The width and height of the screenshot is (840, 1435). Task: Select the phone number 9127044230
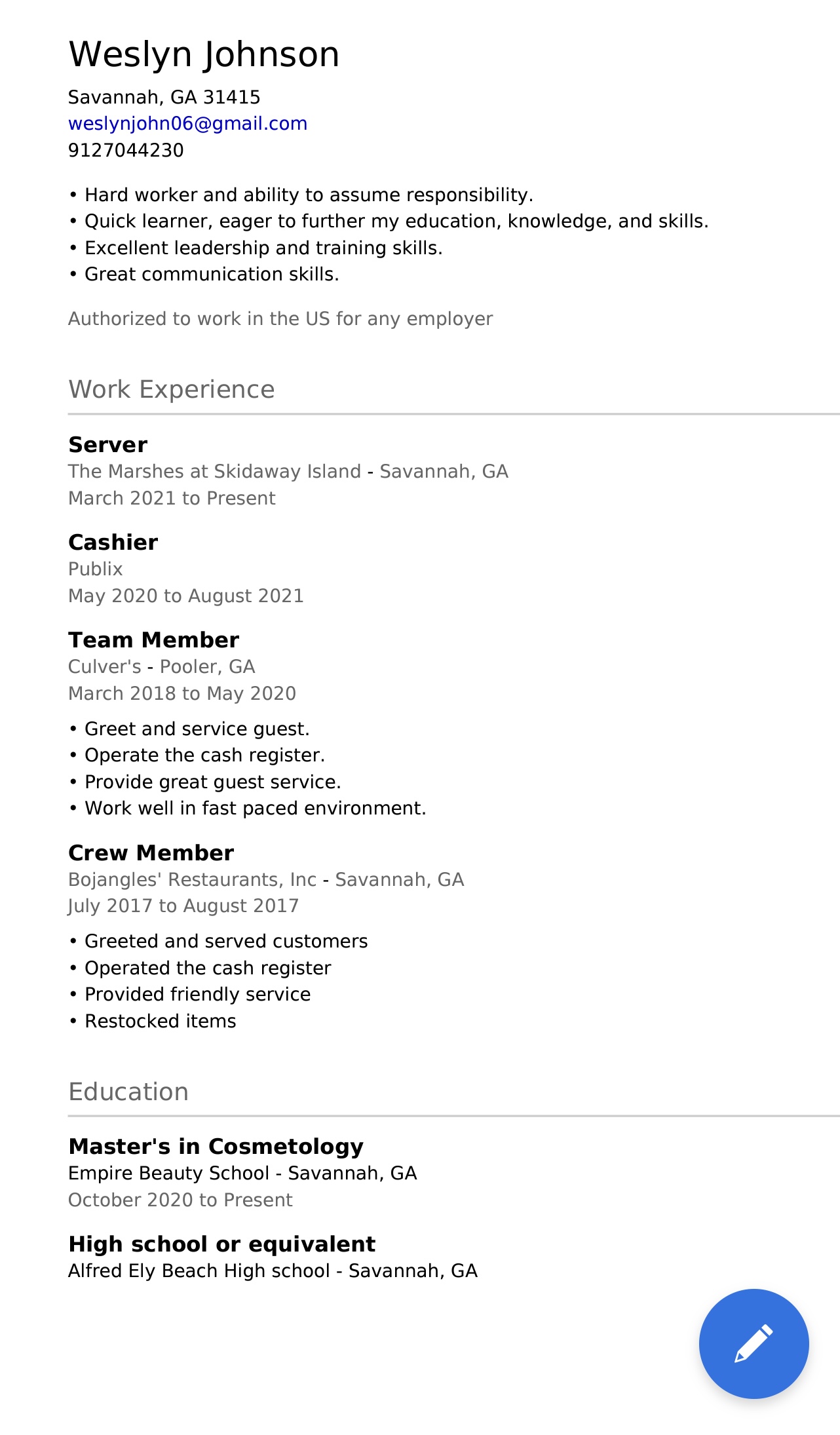[126, 151]
